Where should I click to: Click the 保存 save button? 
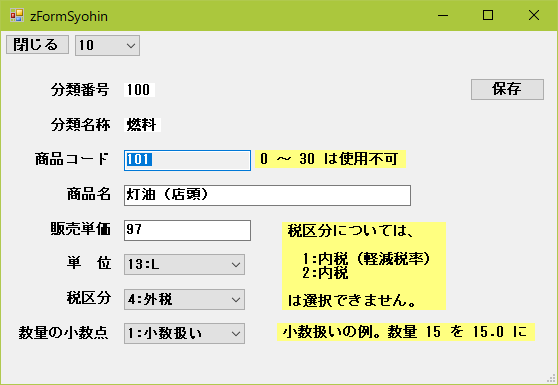[x=507, y=89]
